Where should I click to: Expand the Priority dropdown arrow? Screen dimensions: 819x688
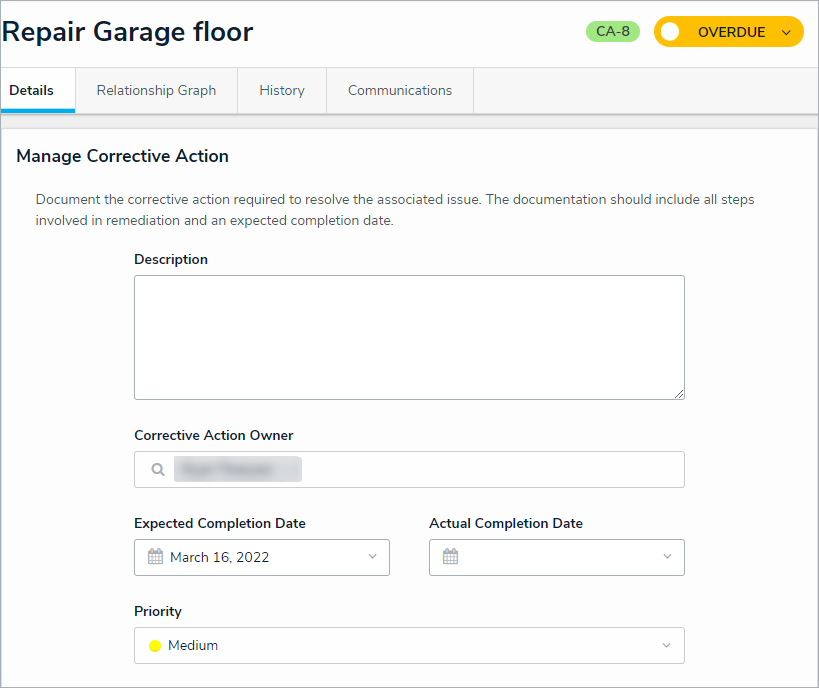pos(667,646)
